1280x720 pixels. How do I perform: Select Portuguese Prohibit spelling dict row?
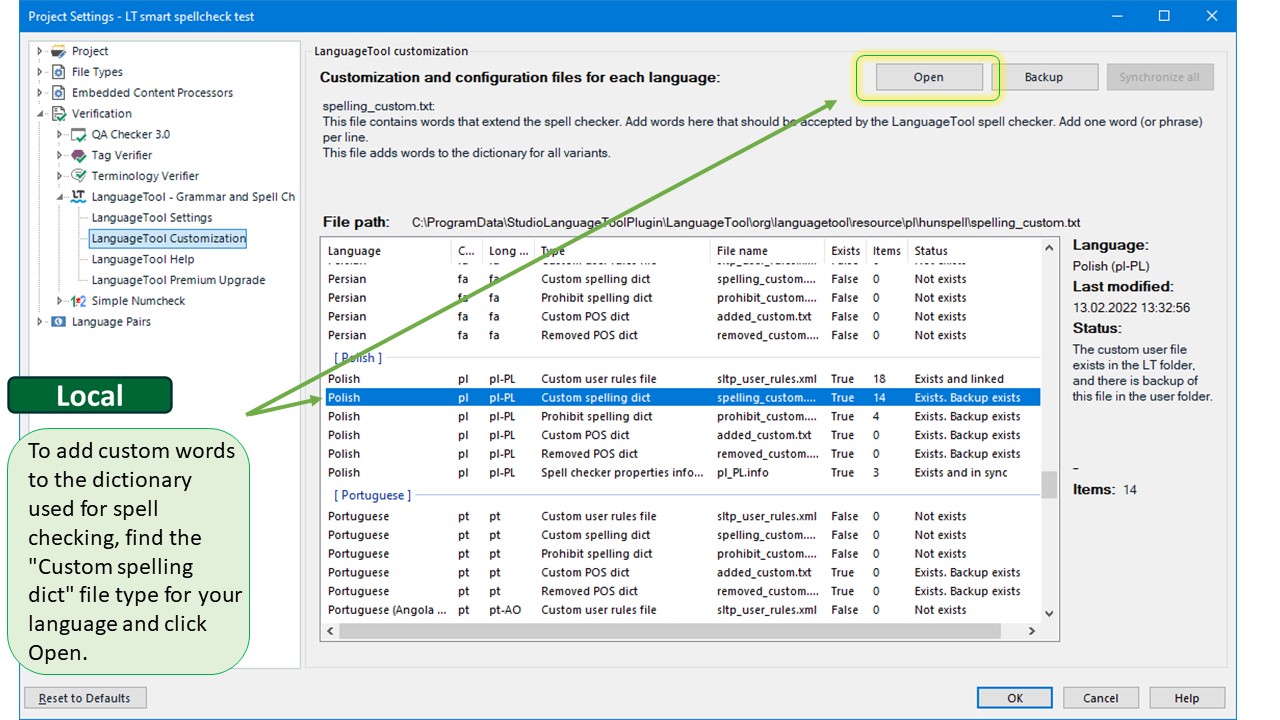pyautogui.click(x=680, y=554)
